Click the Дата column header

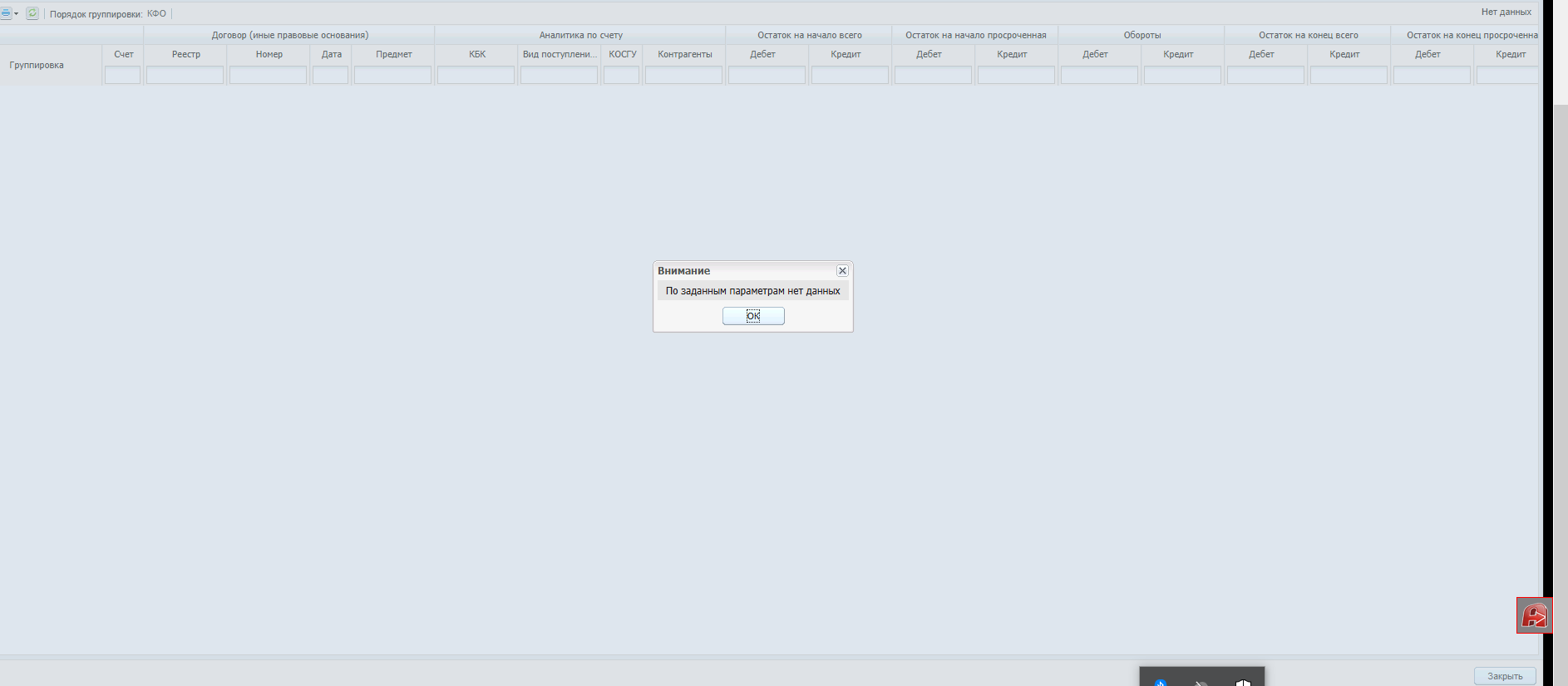tap(332, 54)
